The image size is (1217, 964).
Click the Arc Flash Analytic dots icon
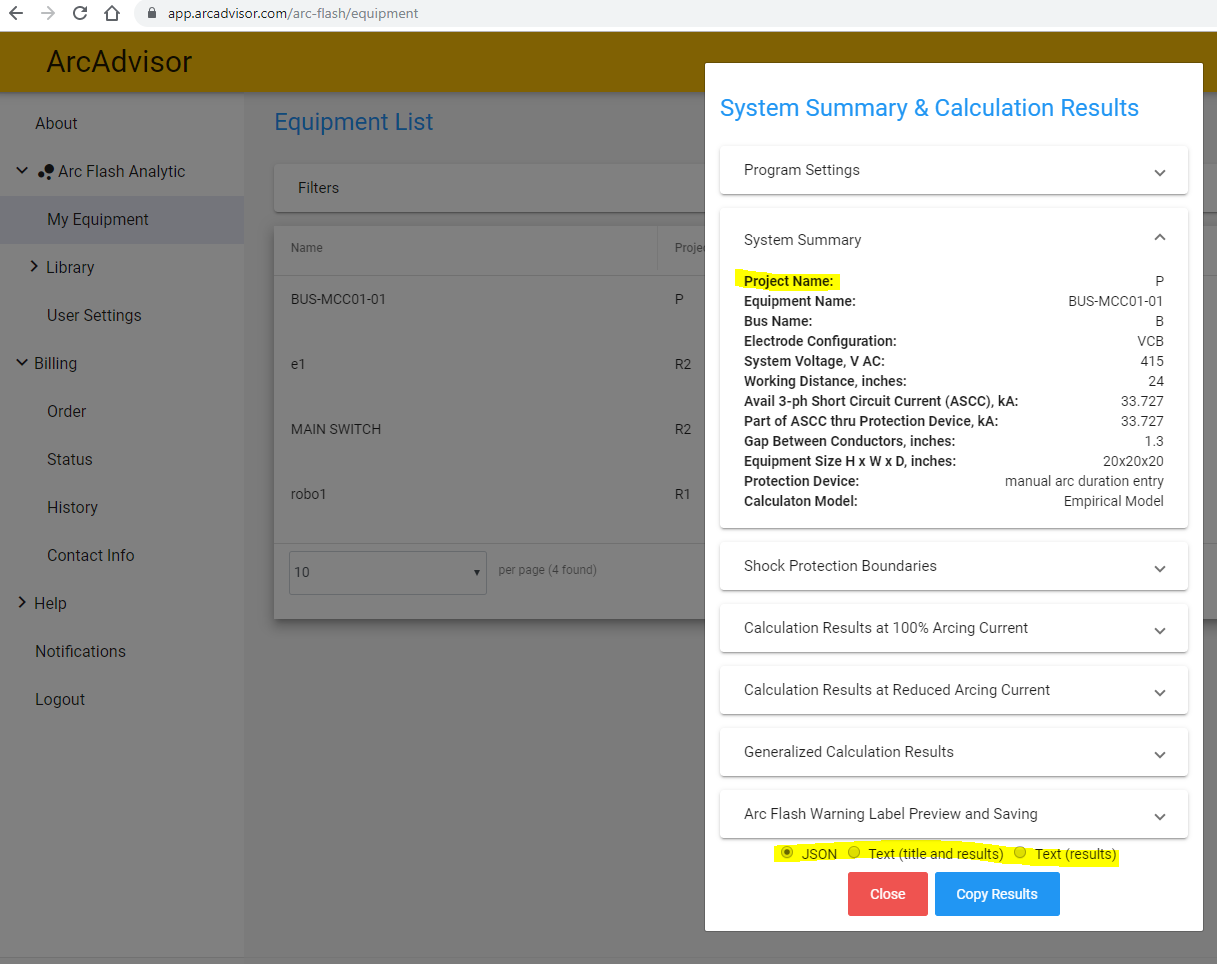tap(45, 172)
